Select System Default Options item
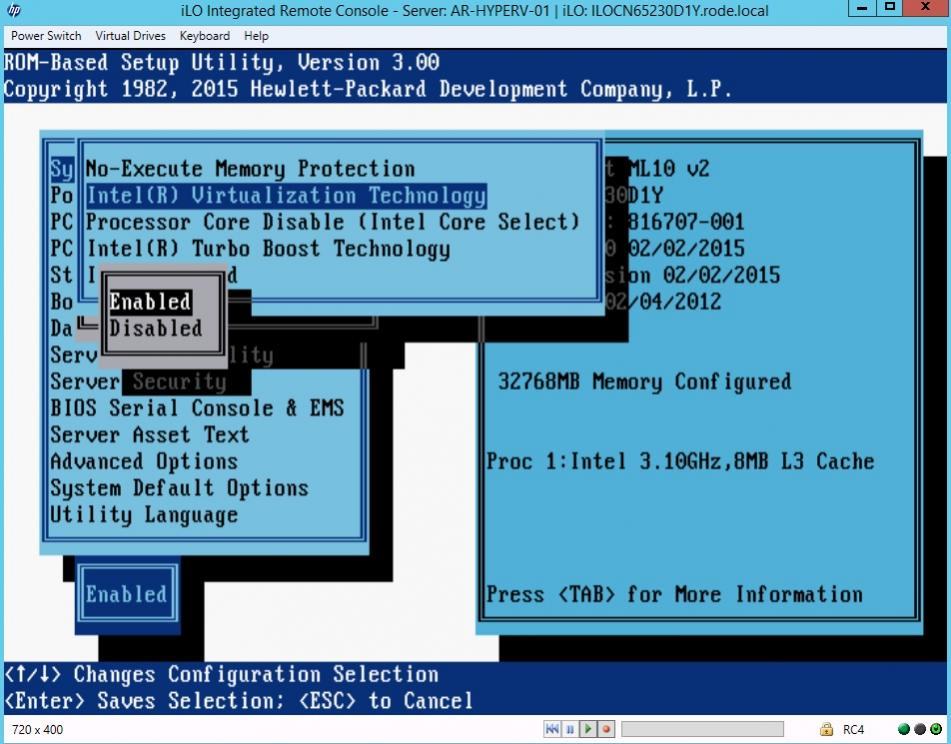Image resolution: width=951 pixels, height=744 pixels. tap(180, 488)
